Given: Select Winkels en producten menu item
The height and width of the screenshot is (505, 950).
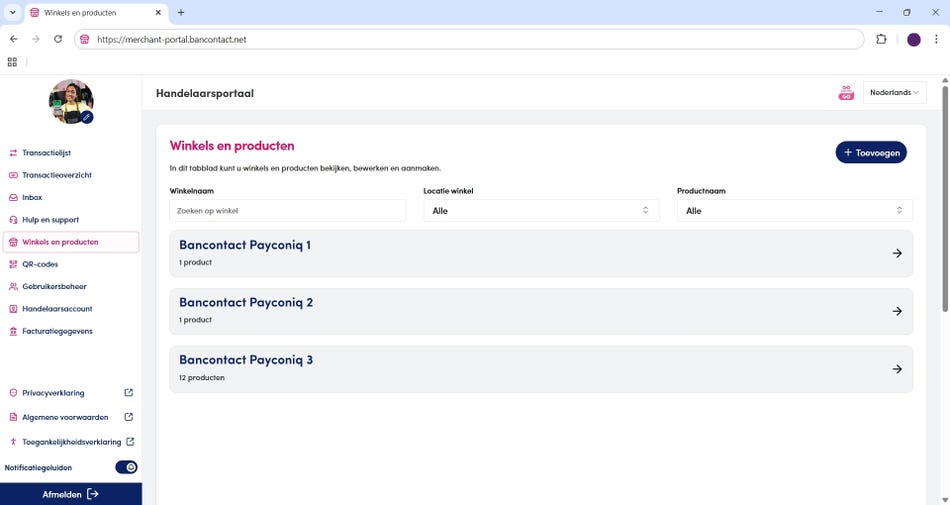Looking at the screenshot, I should tap(71, 242).
